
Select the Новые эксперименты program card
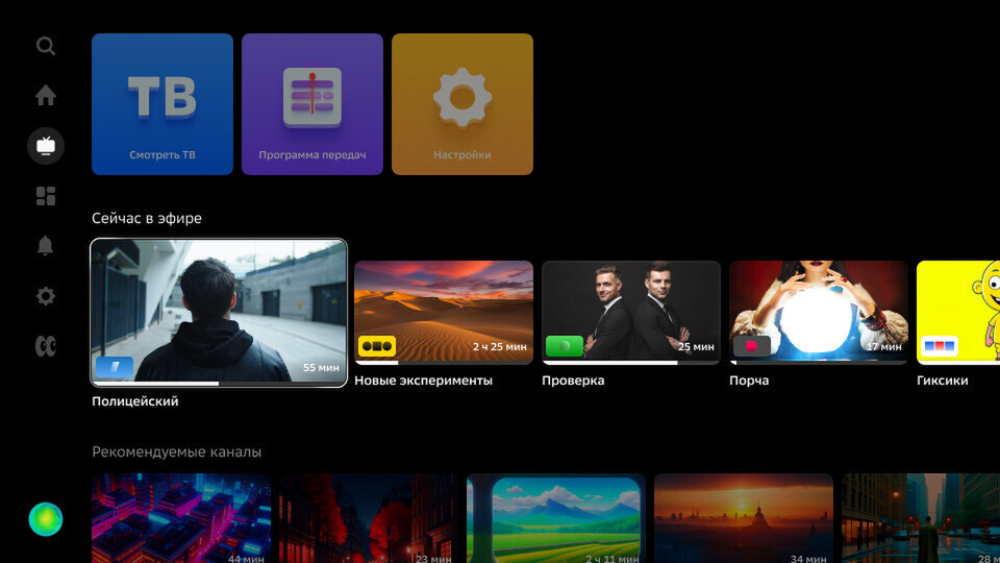(x=444, y=312)
